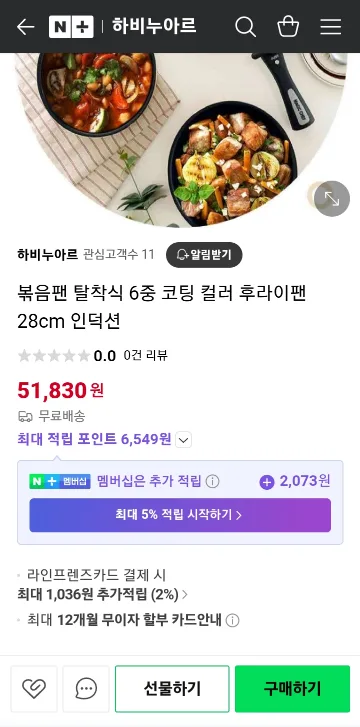Tap the 구매하기 button
The width and height of the screenshot is (360, 727).
(x=292, y=689)
